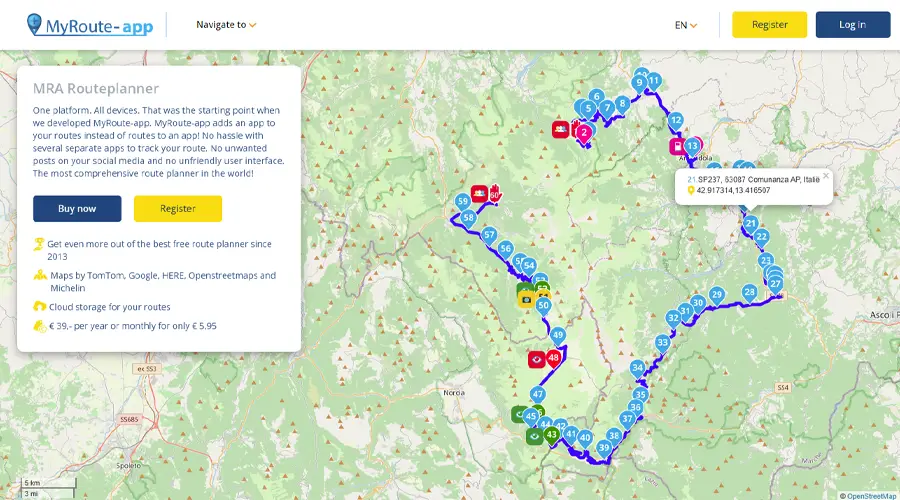Select waypoint marker 11

click(653, 81)
